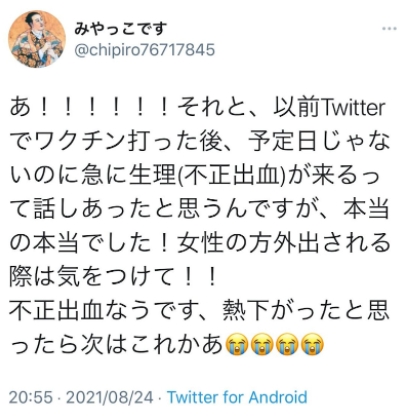This screenshot has width=414, height=420.
Task: Click the third crying face emoji
Action: tap(287, 345)
